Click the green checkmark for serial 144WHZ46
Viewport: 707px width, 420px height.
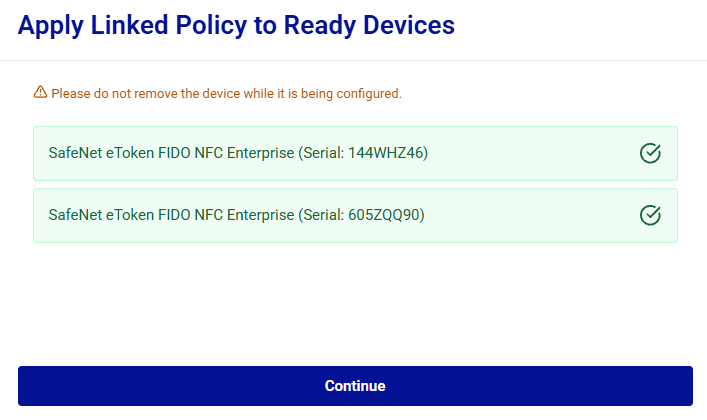(x=650, y=153)
